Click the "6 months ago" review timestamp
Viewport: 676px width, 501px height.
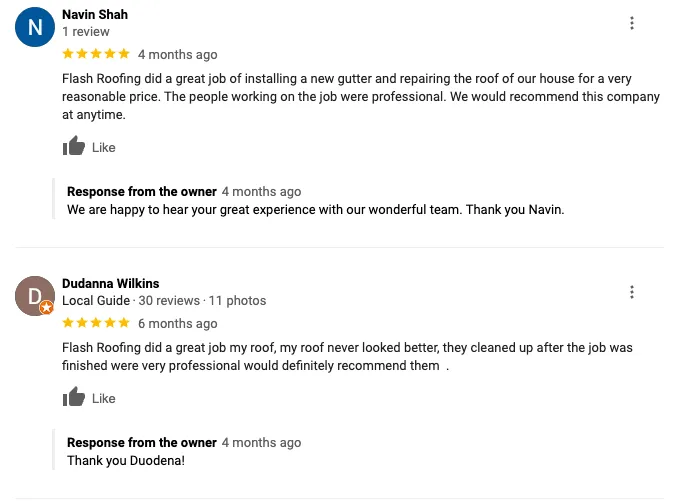(x=177, y=324)
